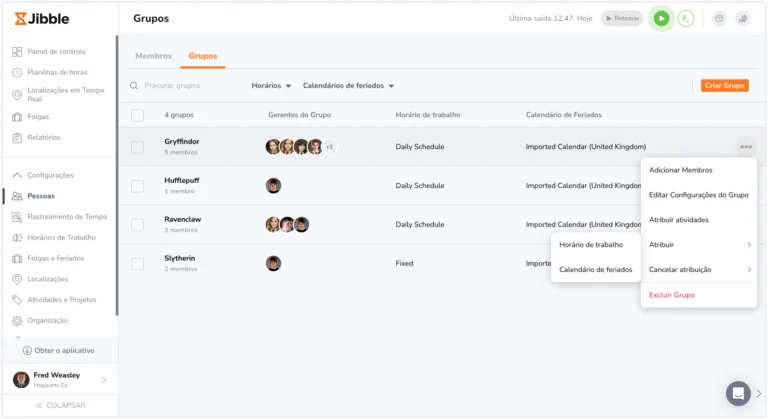
Task: Select Calendário de feriados submenu option
Action: click(x=596, y=270)
